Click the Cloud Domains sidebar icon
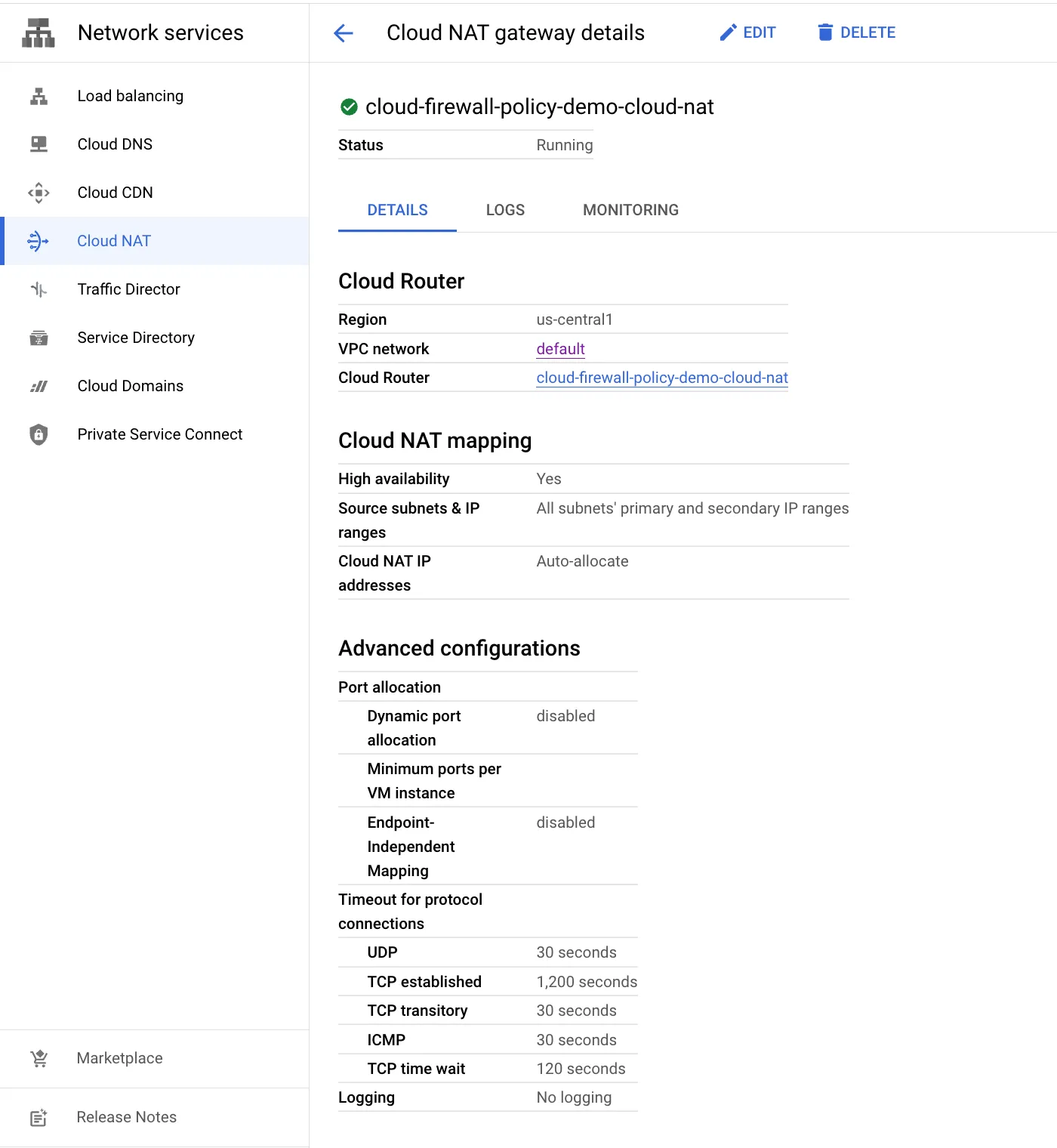The width and height of the screenshot is (1057, 1148). 39,386
